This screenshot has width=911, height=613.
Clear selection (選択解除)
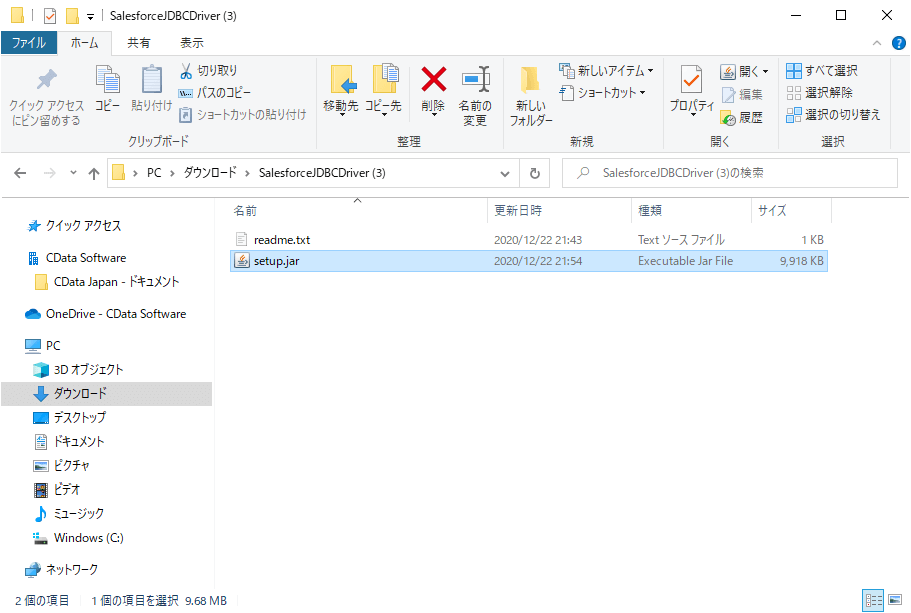pyautogui.click(x=819, y=93)
